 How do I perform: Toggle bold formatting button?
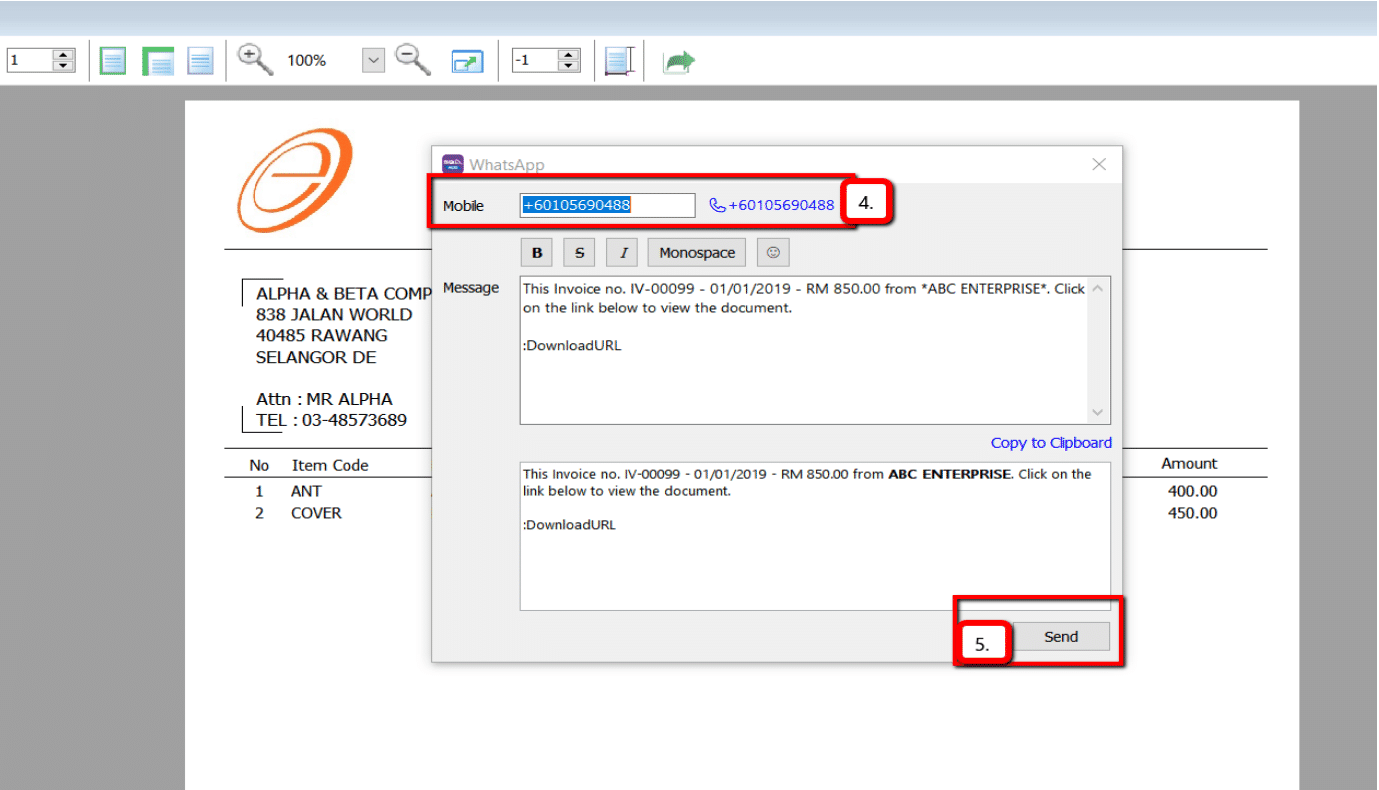tap(537, 253)
